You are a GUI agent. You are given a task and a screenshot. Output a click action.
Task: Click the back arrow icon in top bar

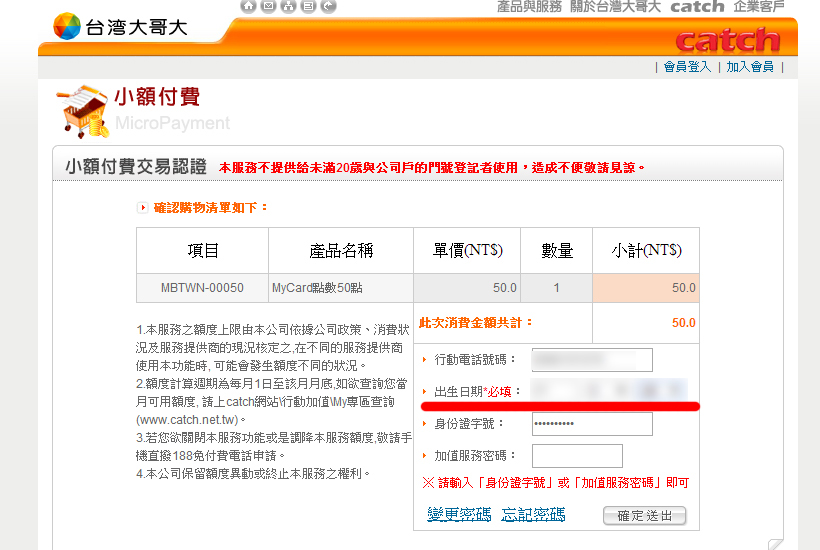328,6
